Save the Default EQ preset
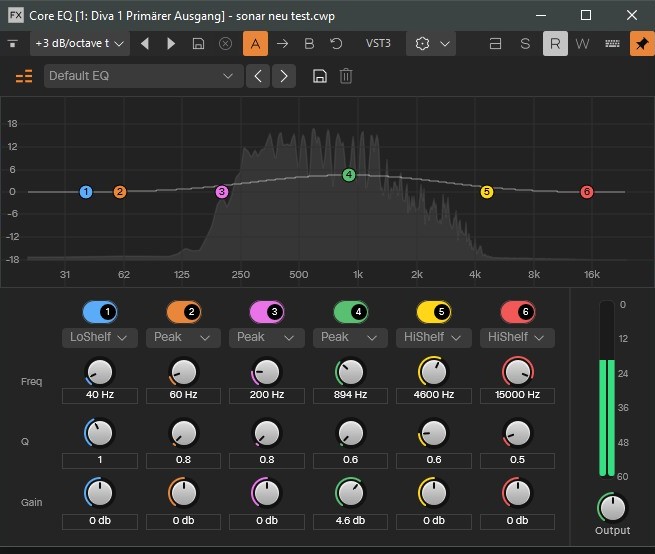This screenshot has height=554, width=655. [320, 76]
